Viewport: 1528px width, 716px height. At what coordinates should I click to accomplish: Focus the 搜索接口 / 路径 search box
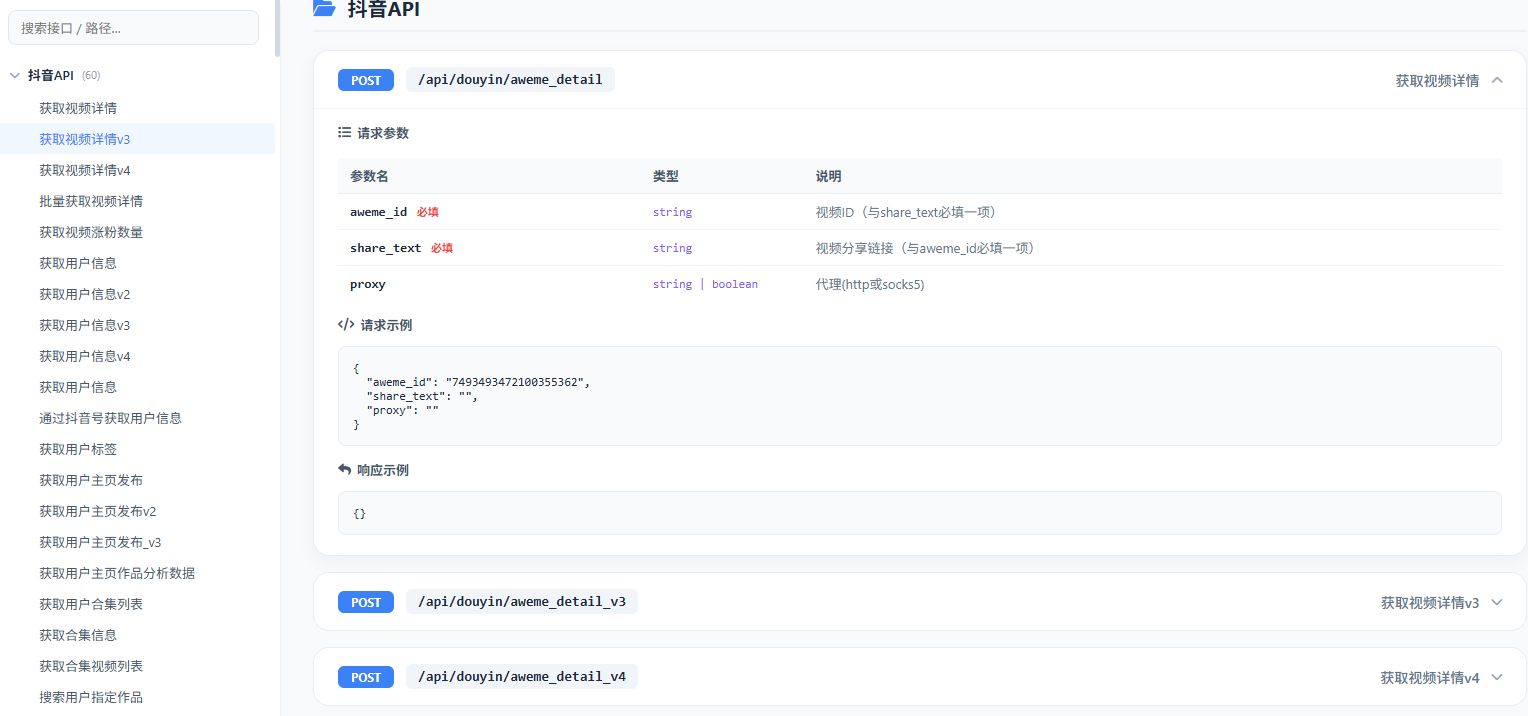click(x=133, y=28)
